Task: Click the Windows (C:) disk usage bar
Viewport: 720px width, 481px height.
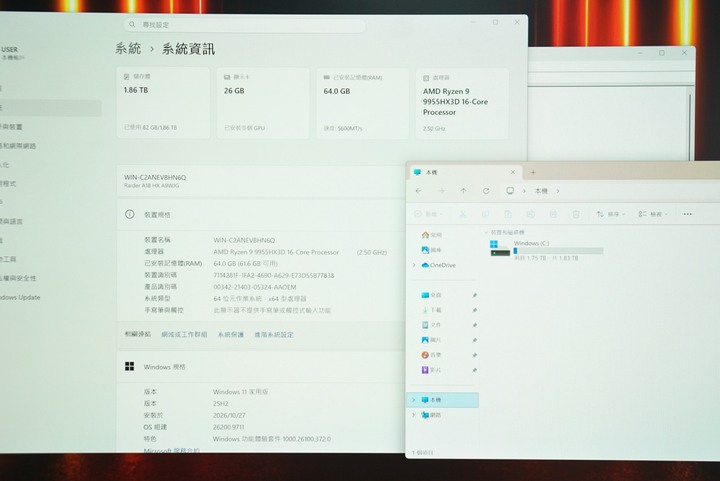Action: click(558, 251)
